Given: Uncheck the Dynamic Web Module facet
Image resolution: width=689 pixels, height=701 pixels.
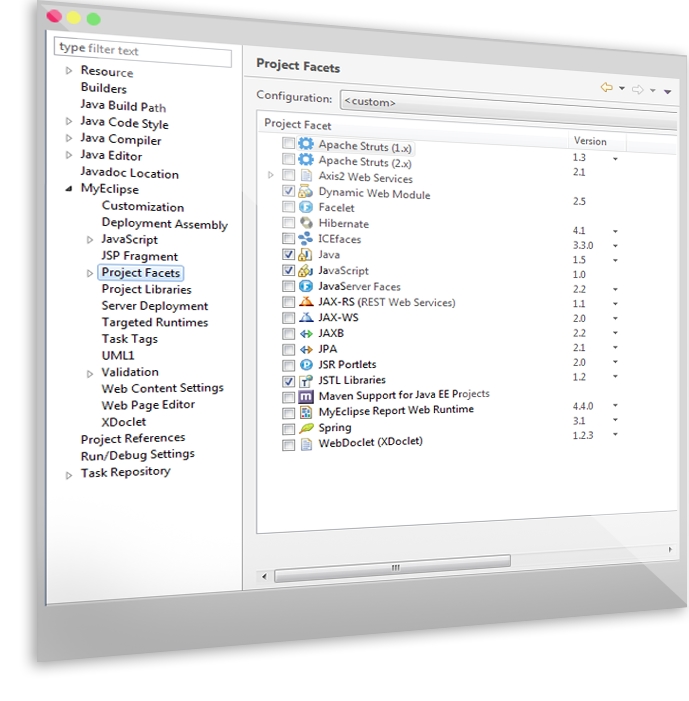Looking at the screenshot, I should [x=288, y=191].
